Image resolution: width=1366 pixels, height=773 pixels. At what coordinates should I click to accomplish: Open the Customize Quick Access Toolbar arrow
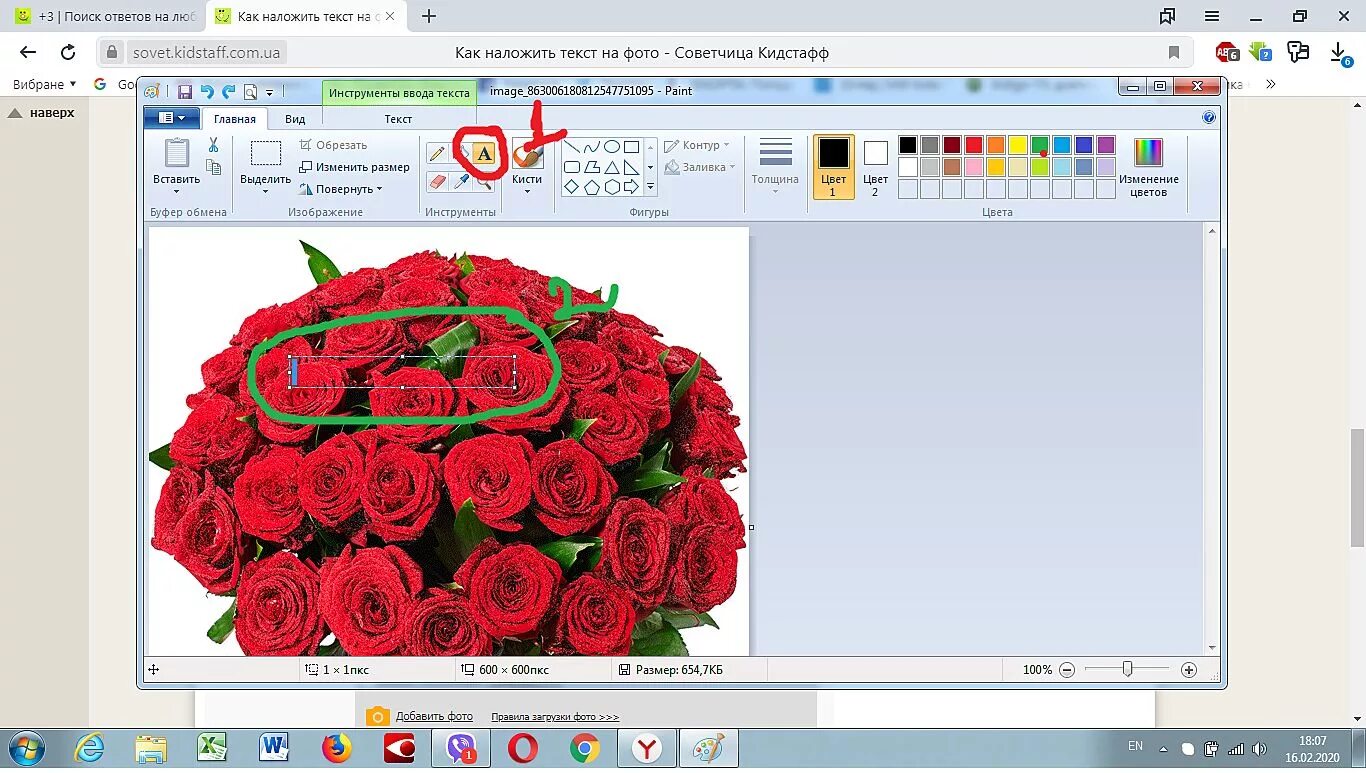(x=269, y=92)
